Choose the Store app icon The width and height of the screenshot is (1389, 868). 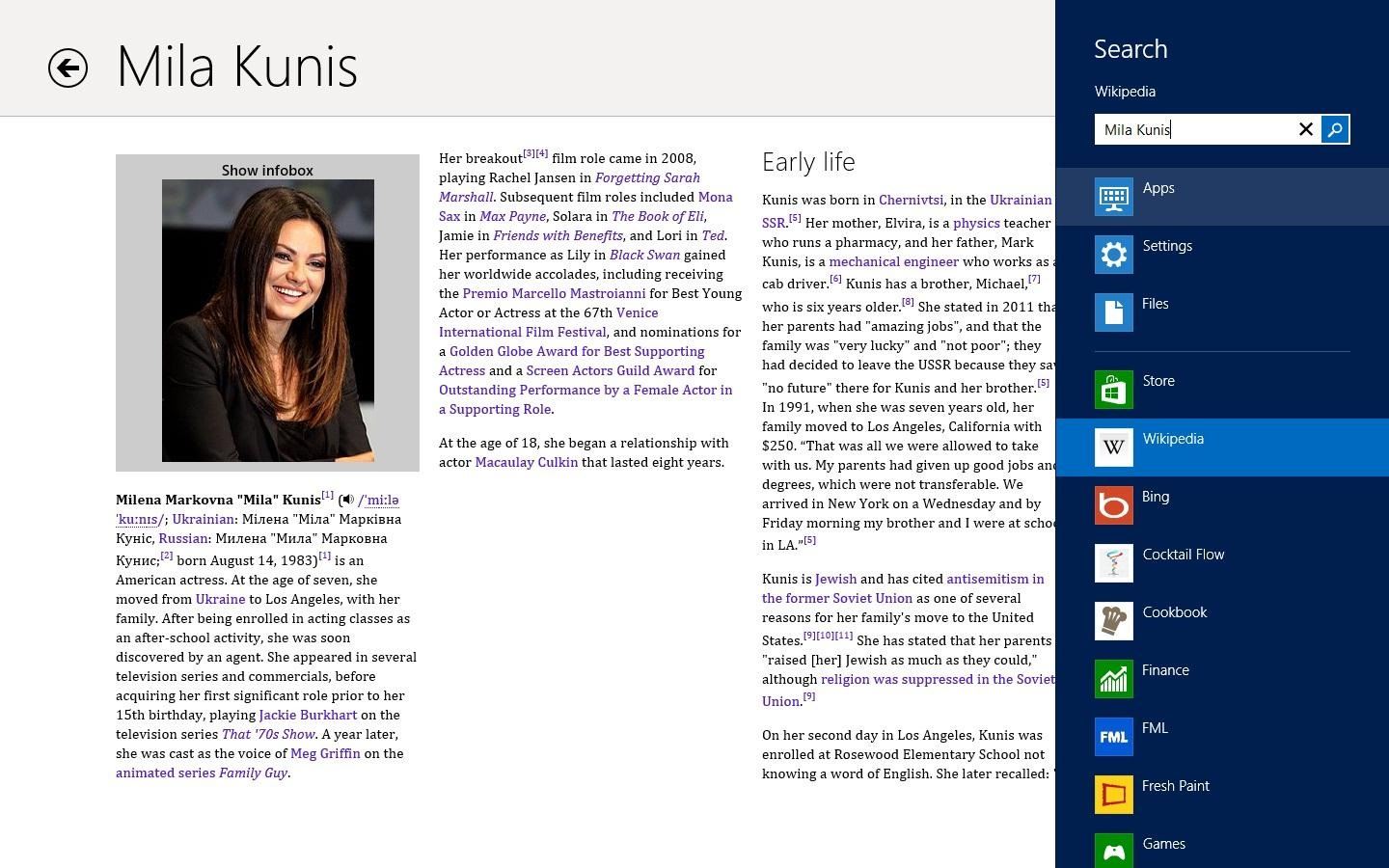tap(1113, 390)
